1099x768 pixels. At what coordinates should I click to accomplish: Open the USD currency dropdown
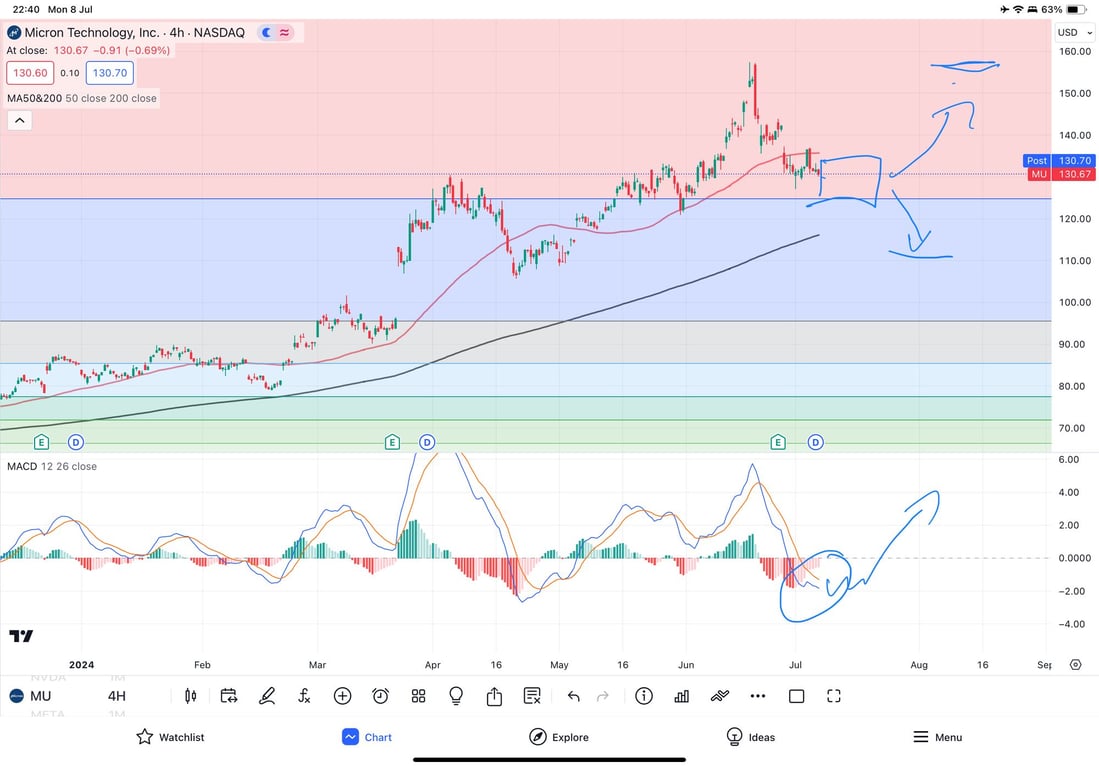point(1074,32)
